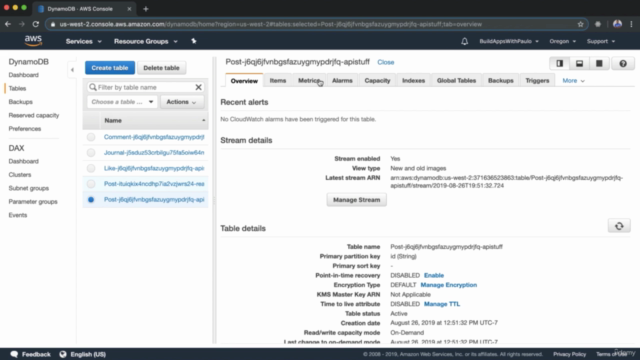Switch to the Triggers tab
This screenshot has height=360, width=640.
click(537, 81)
